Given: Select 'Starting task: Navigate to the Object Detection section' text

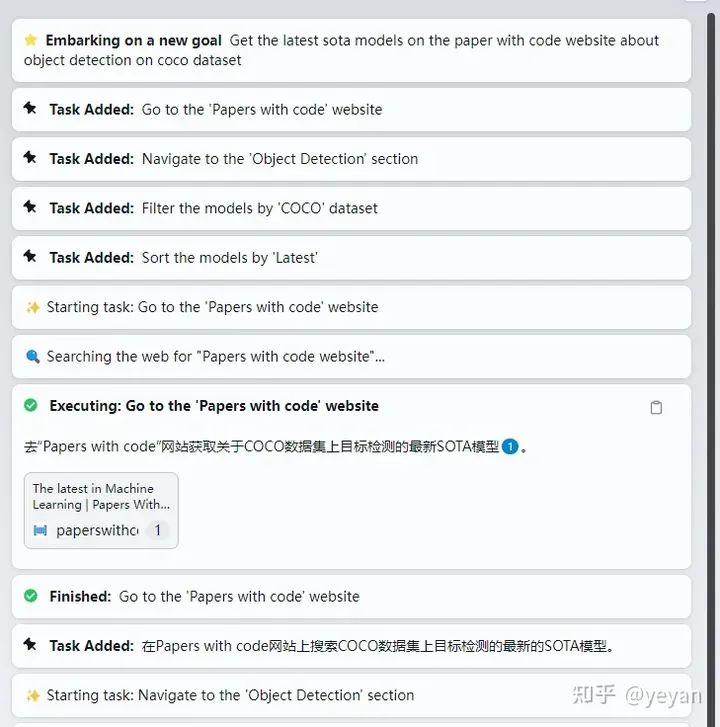Looking at the screenshot, I should (x=230, y=695).
